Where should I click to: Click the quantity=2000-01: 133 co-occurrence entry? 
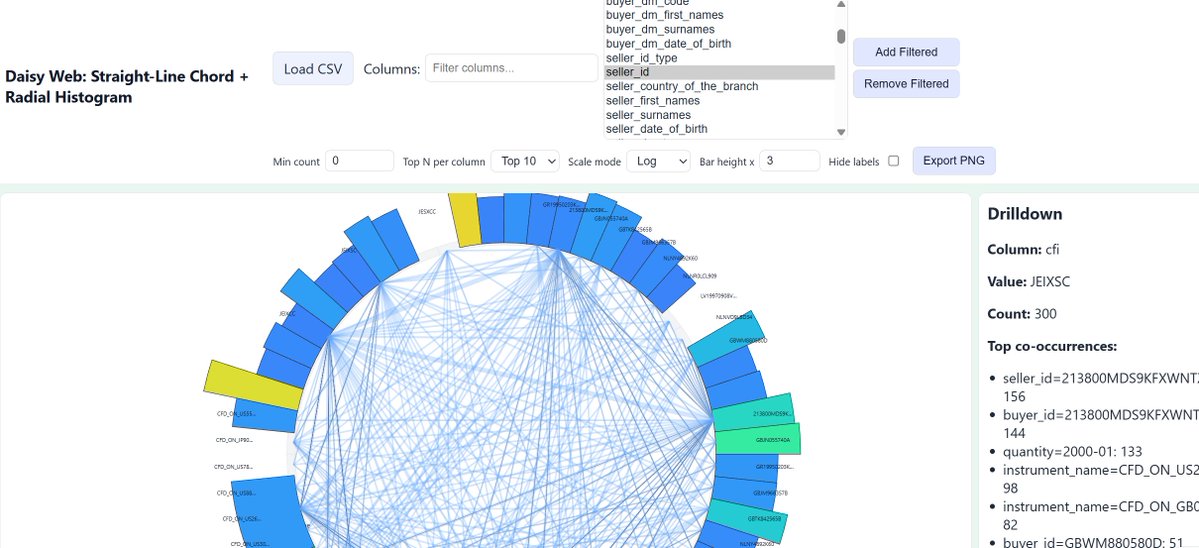pos(1072,452)
